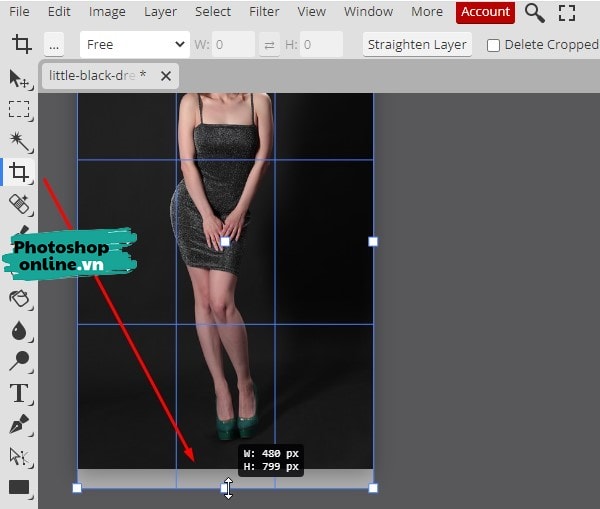Screen dimensions: 600x509
Task: Open the Image menu
Action: (107, 12)
